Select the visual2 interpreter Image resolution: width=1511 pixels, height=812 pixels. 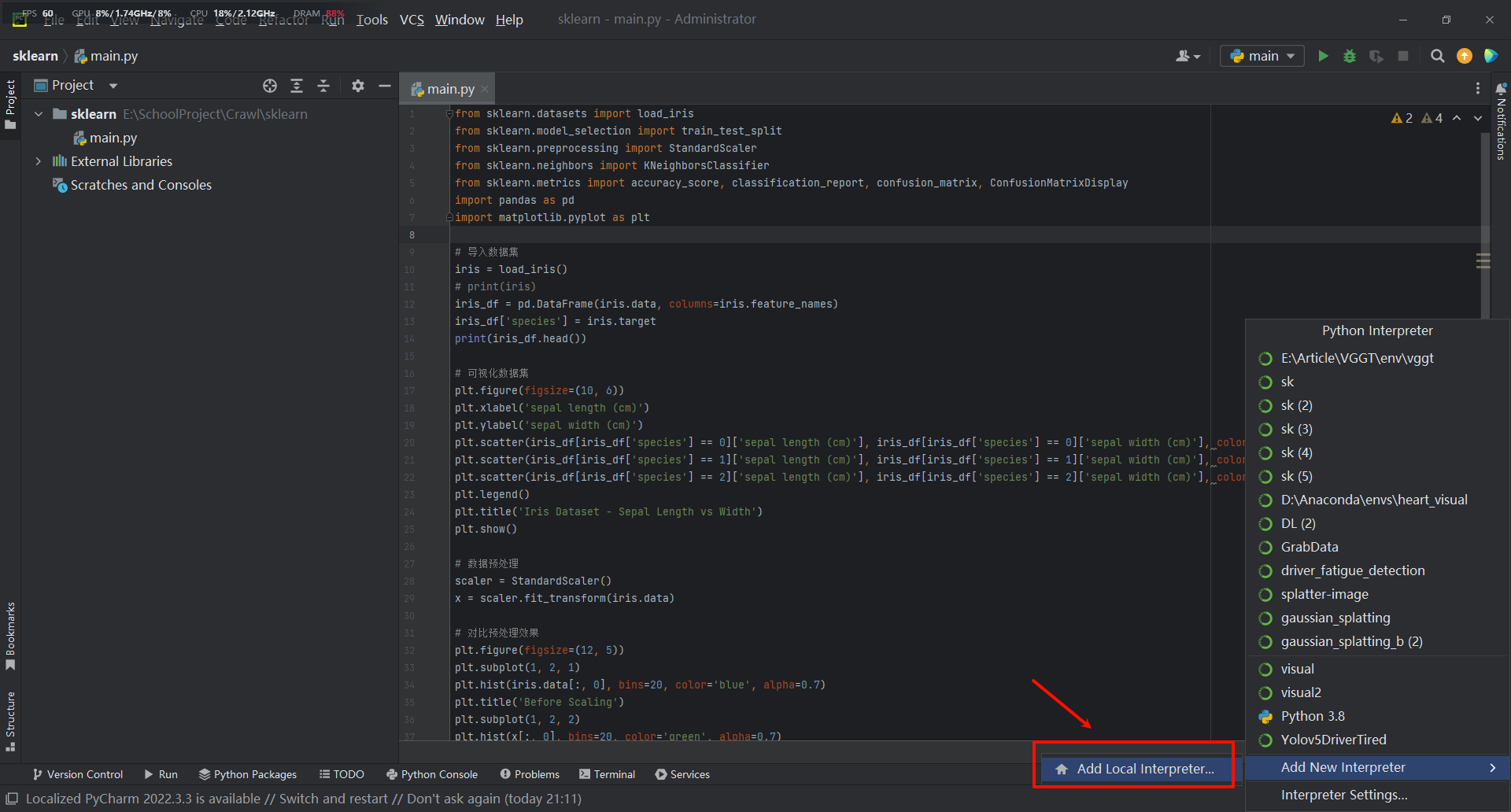pos(1378,693)
